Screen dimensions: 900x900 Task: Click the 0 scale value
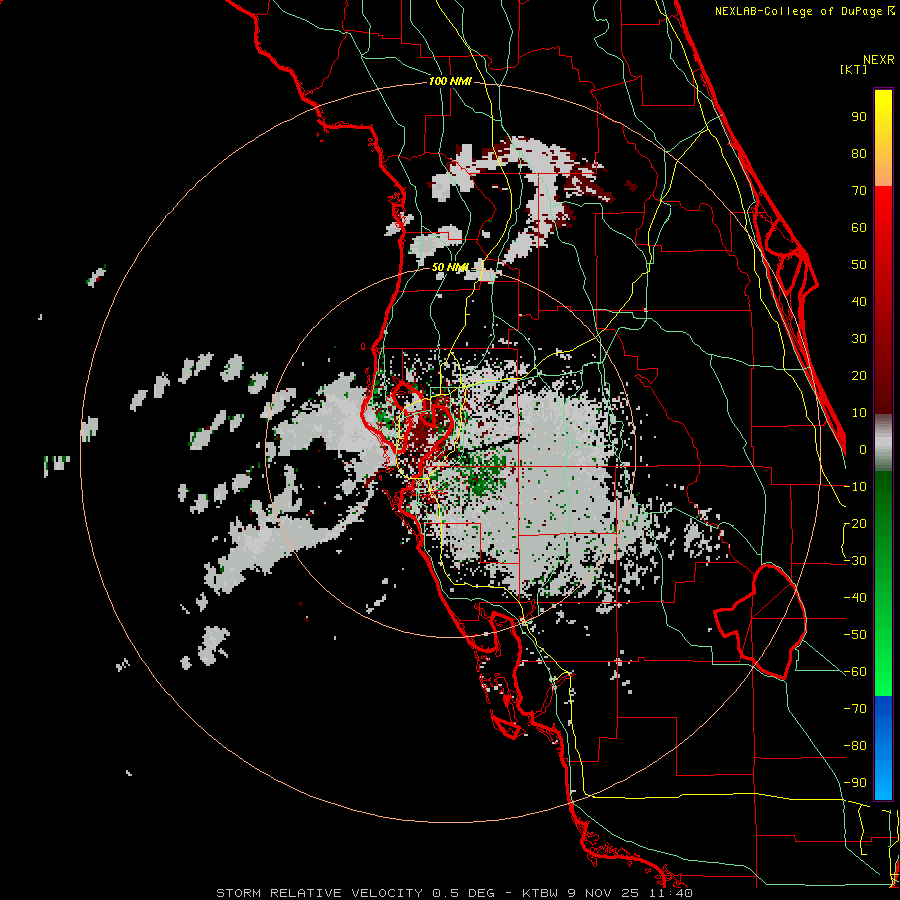click(863, 449)
